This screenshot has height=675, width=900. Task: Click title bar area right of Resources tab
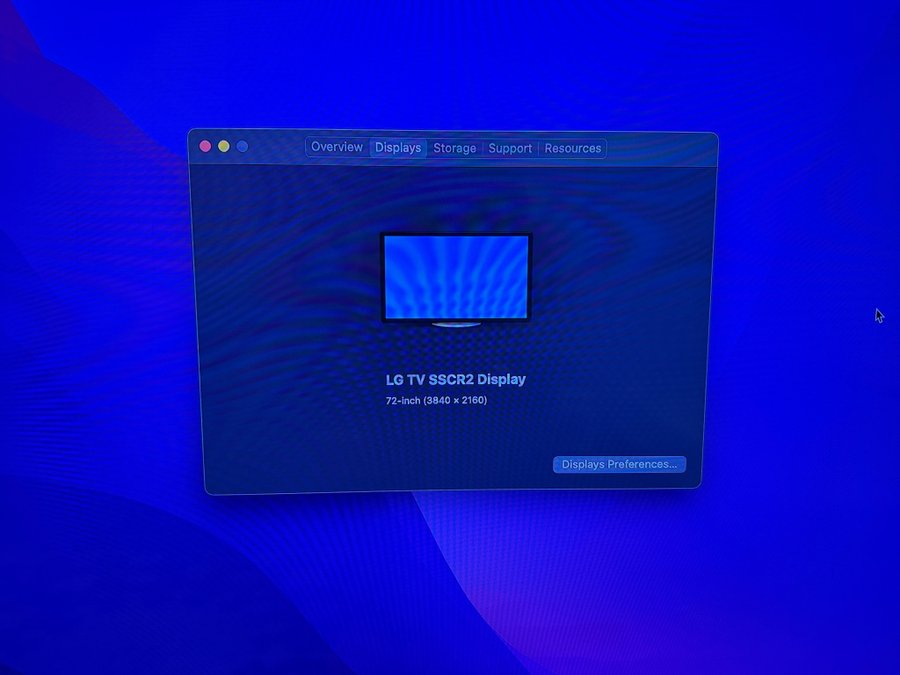point(660,148)
